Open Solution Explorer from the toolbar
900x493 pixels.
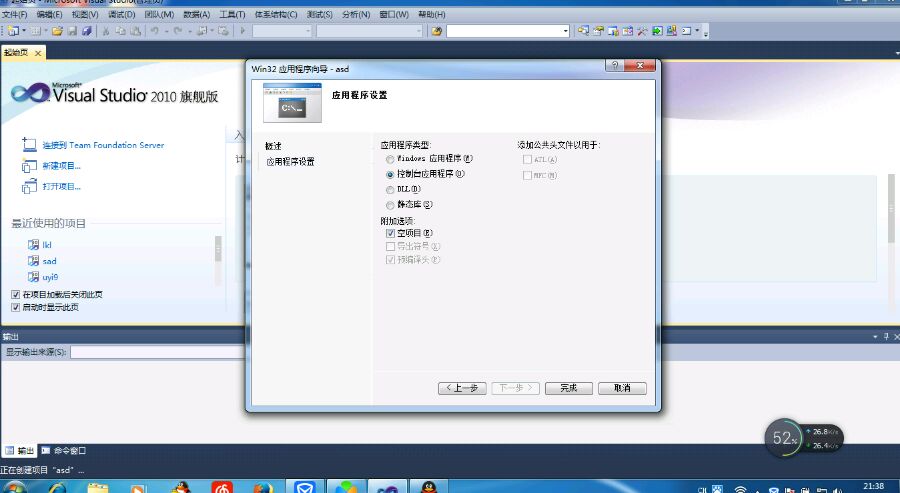click(x=584, y=31)
